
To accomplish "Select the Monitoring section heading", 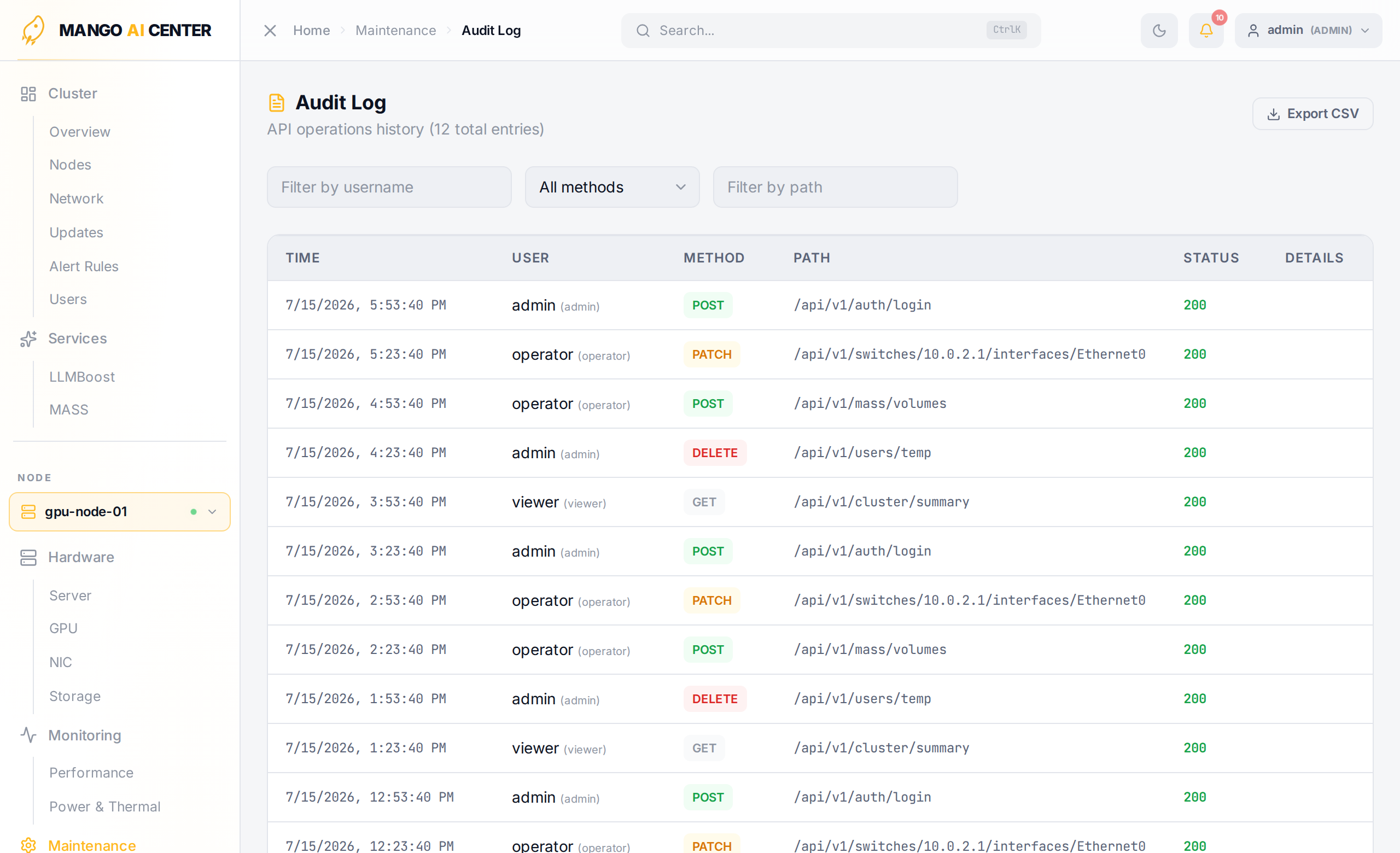I will pos(84,735).
